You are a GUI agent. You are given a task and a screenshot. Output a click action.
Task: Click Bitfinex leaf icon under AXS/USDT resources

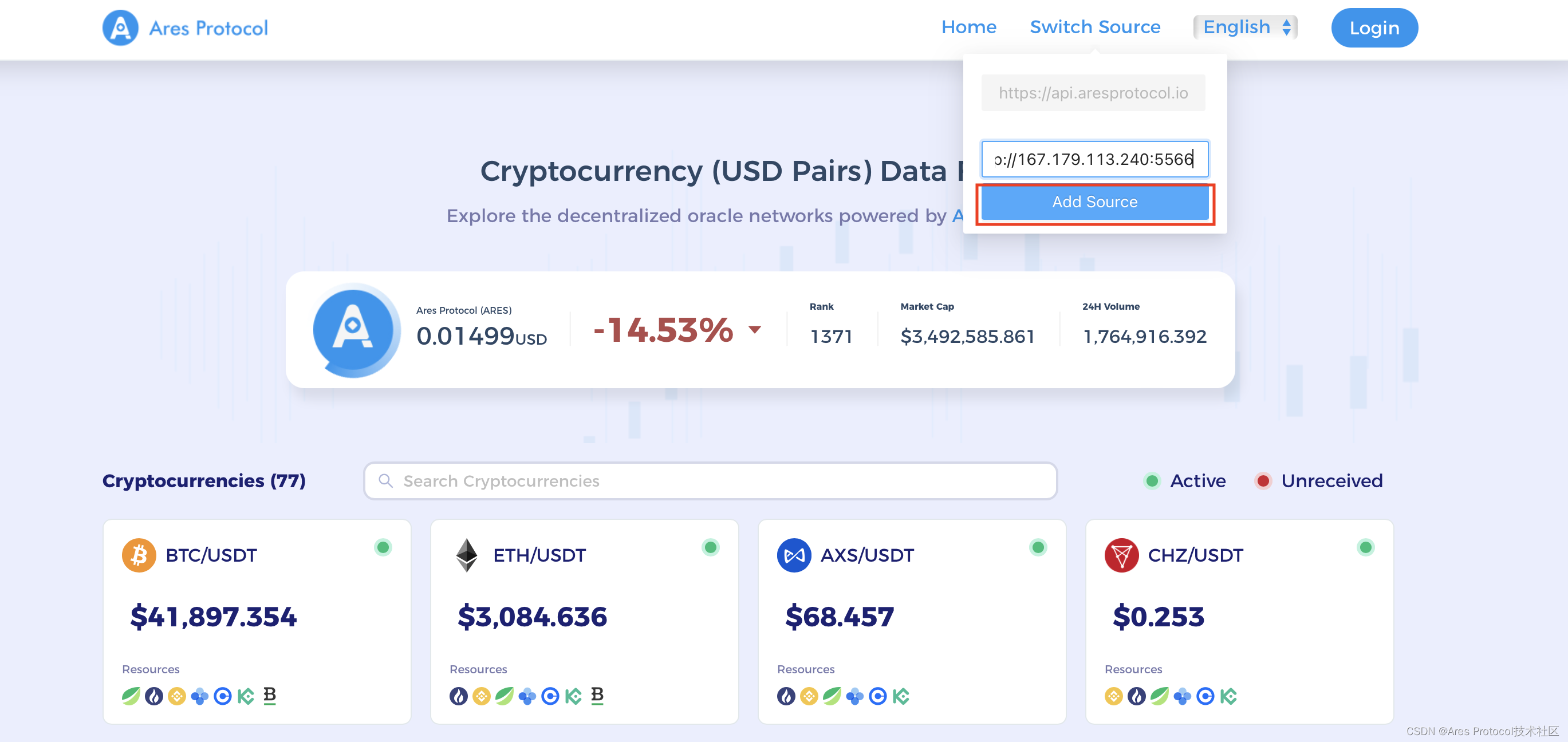pos(832,696)
